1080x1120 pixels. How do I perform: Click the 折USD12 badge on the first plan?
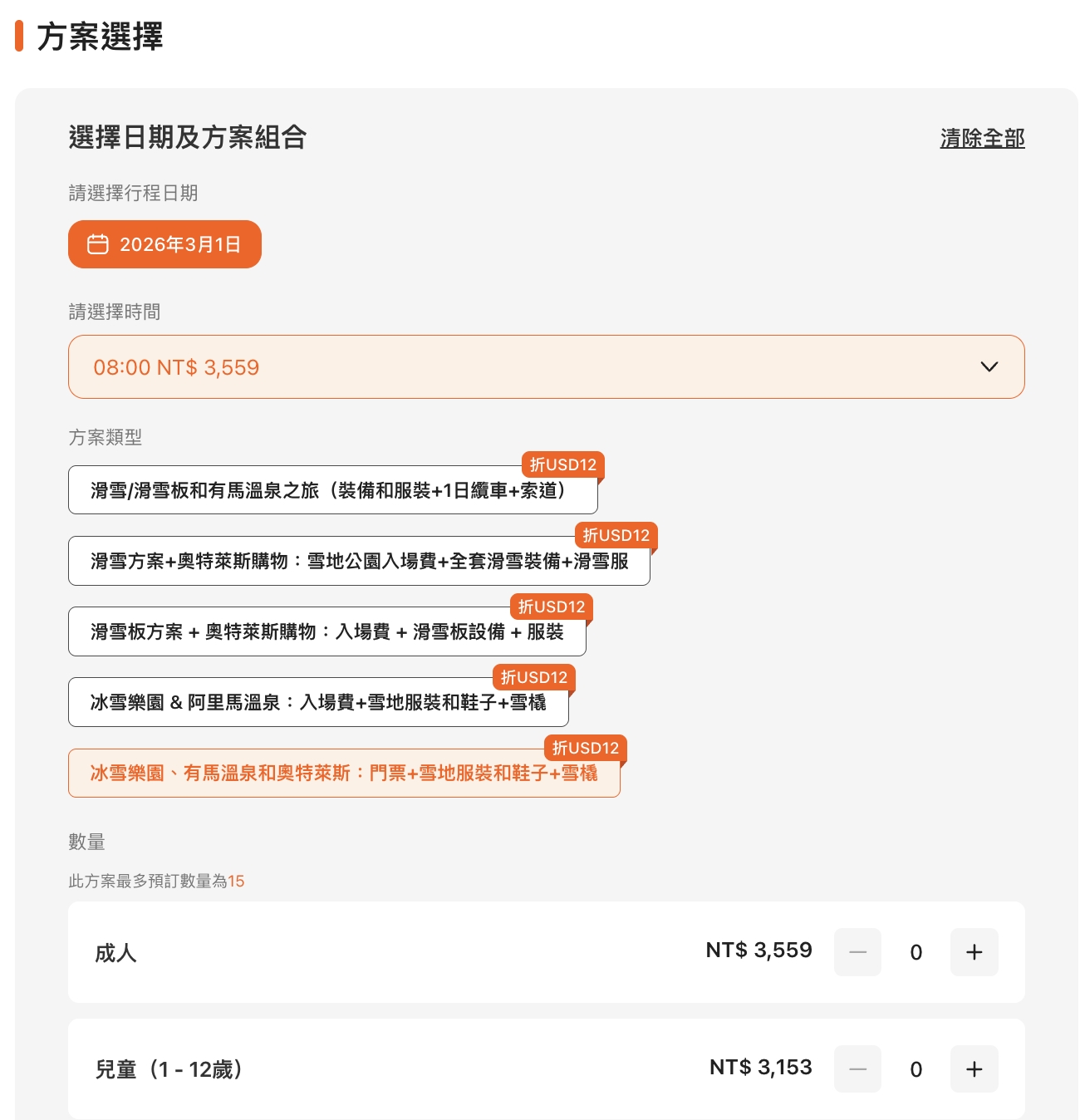pos(562,464)
